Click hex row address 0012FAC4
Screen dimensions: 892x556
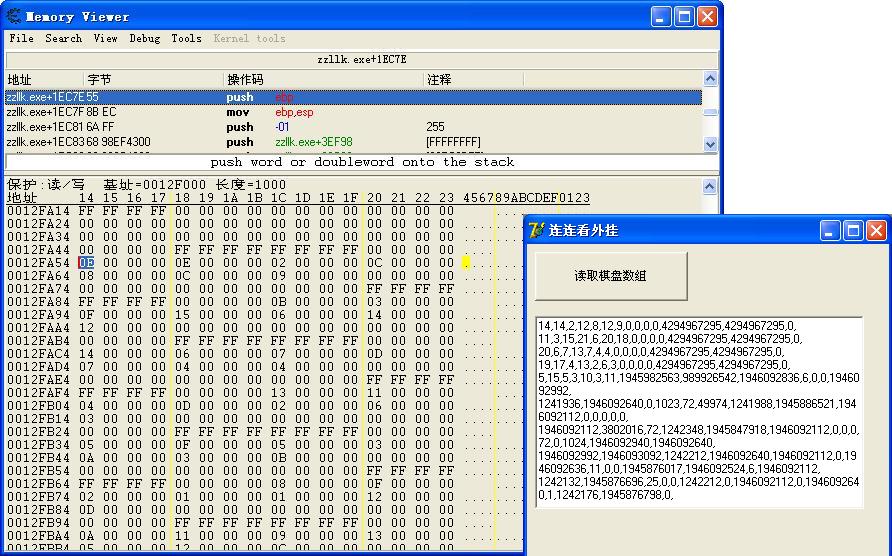(x=38, y=354)
